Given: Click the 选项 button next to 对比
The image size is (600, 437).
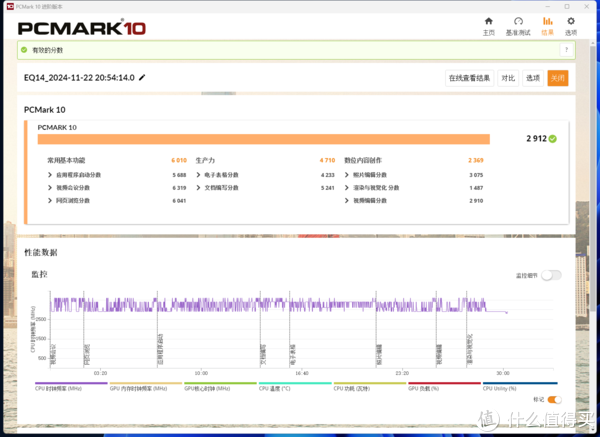Looking at the screenshot, I should (533, 78).
